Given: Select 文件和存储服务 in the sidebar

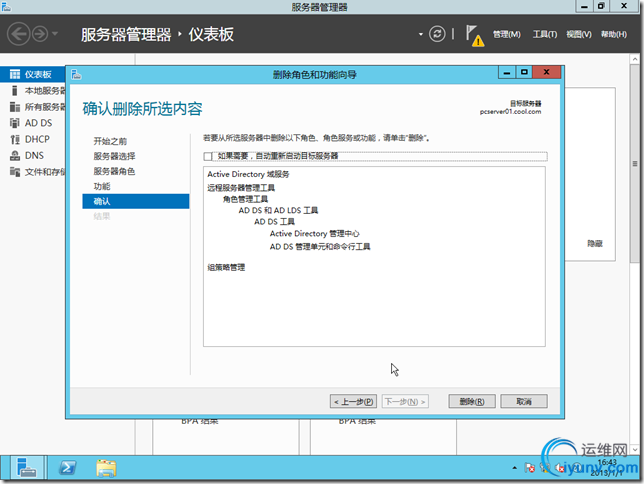Looking at the screenshot, I should [x=32, y=172].
